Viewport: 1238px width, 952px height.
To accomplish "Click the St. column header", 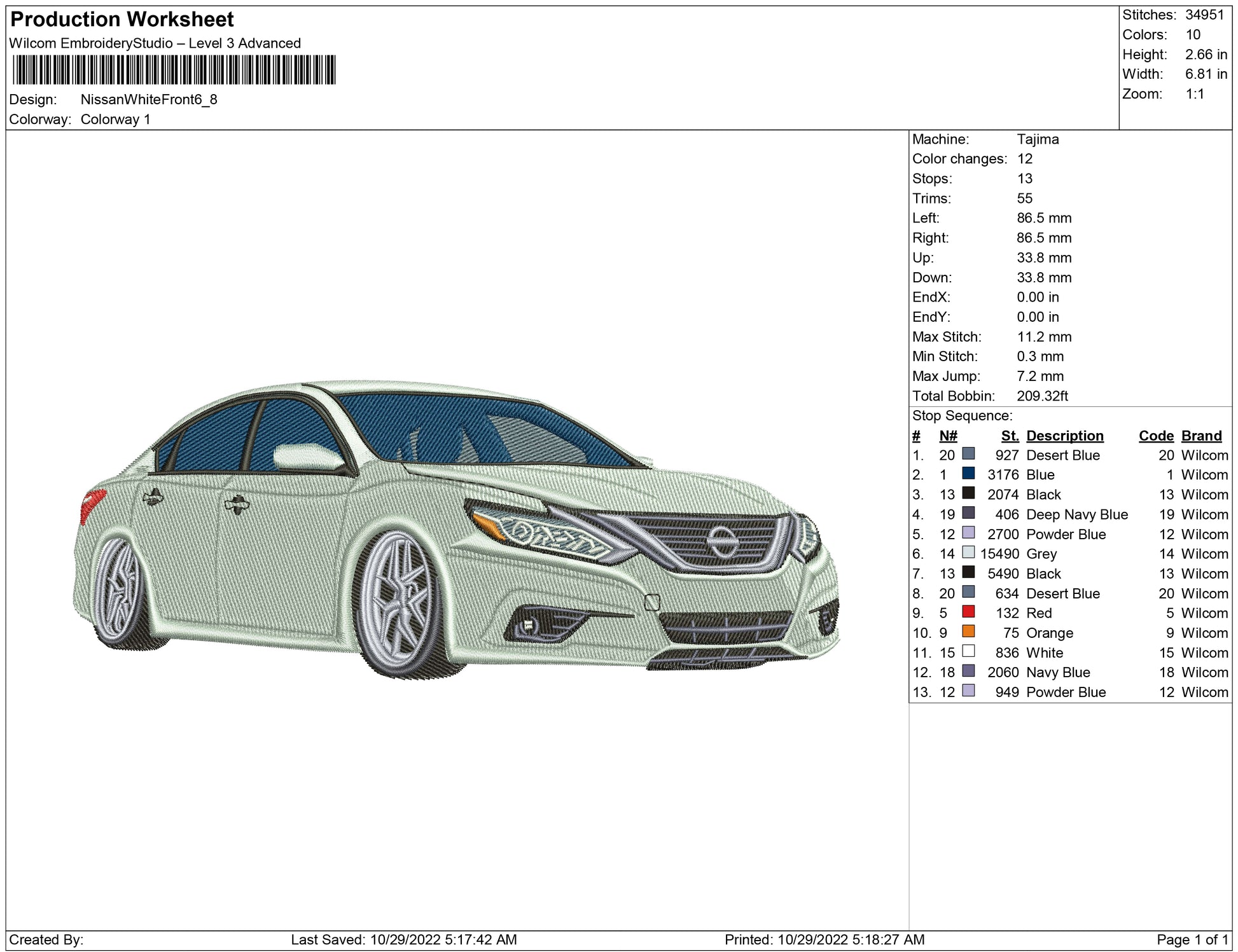I will point(1010,436).
